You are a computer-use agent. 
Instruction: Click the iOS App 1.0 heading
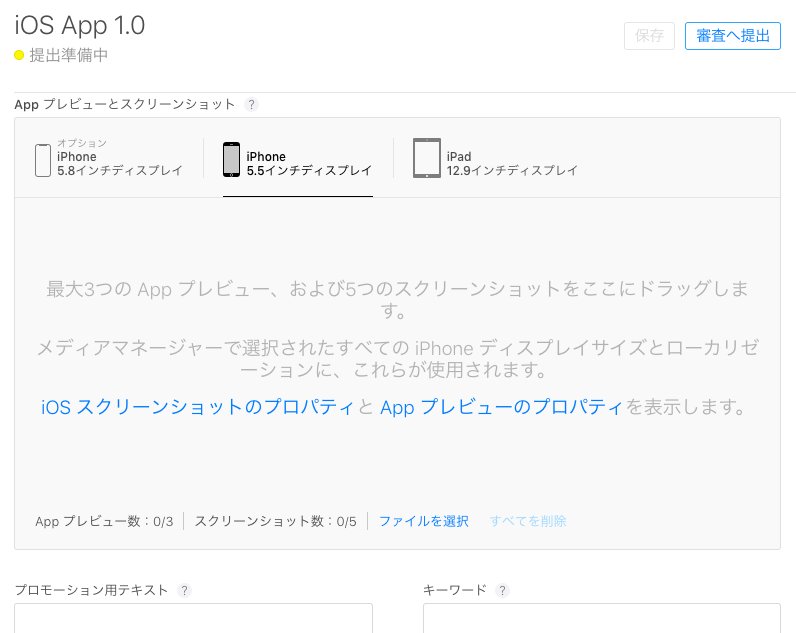[80, 25]
